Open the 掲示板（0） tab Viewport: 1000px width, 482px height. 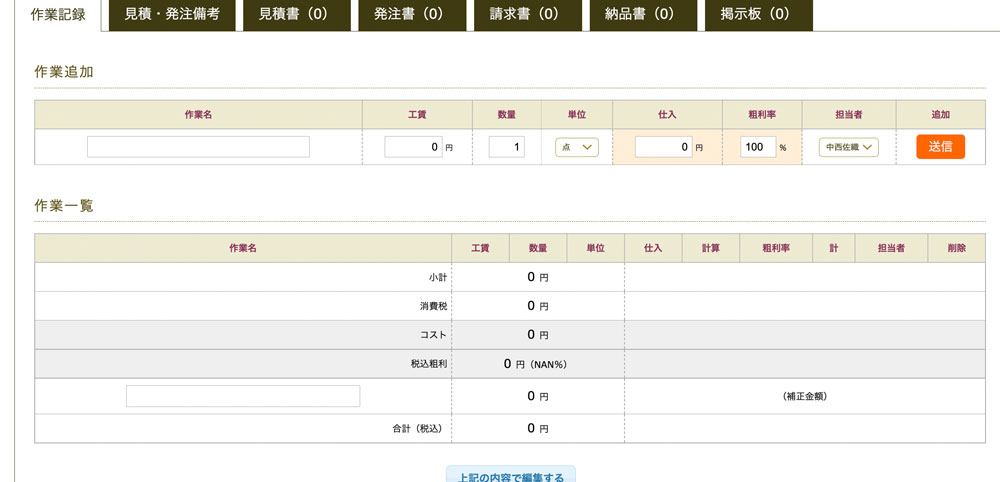tap(758, 15)
